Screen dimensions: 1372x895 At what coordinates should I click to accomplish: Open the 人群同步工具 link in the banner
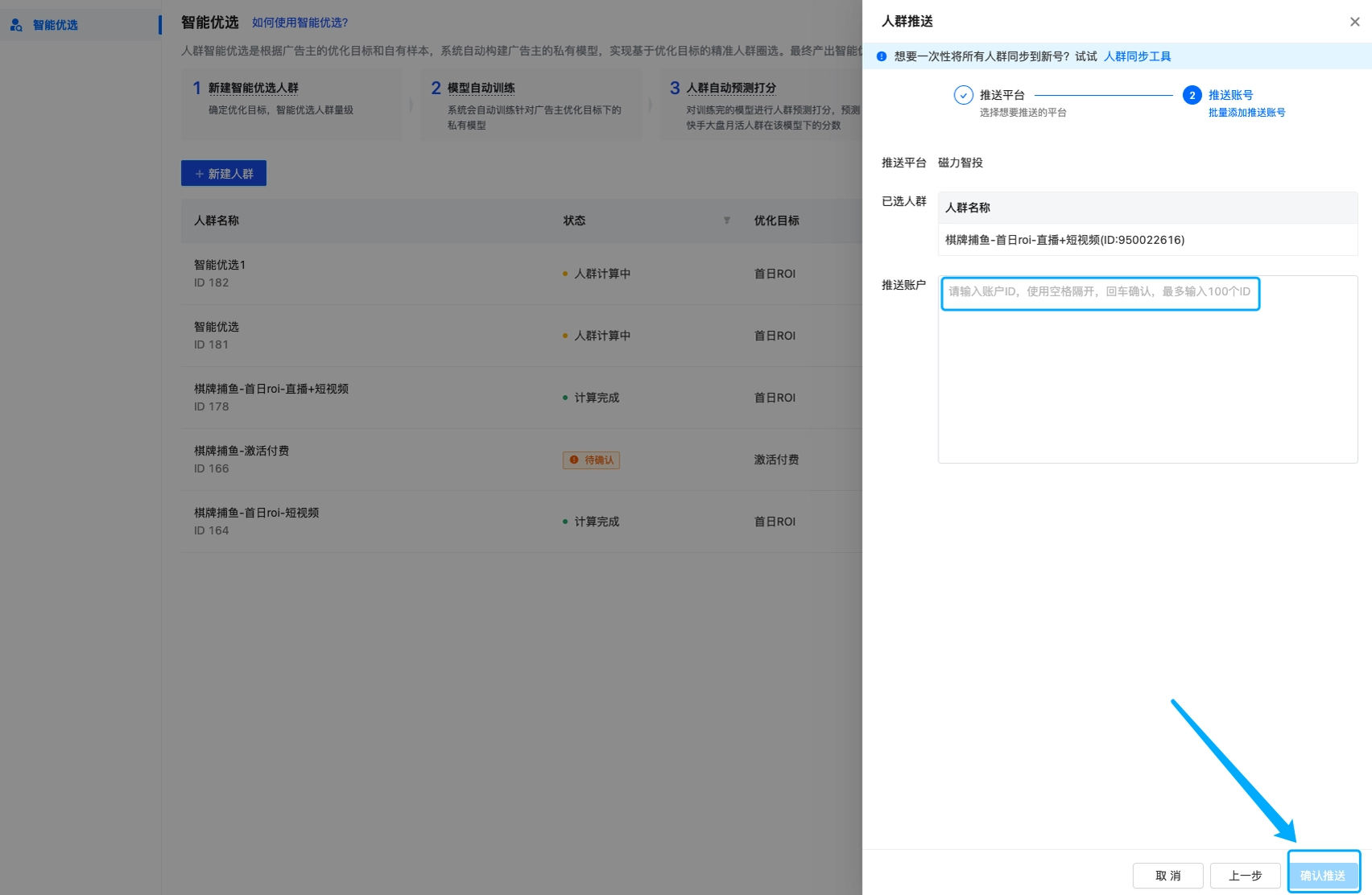click(1137, 56)
